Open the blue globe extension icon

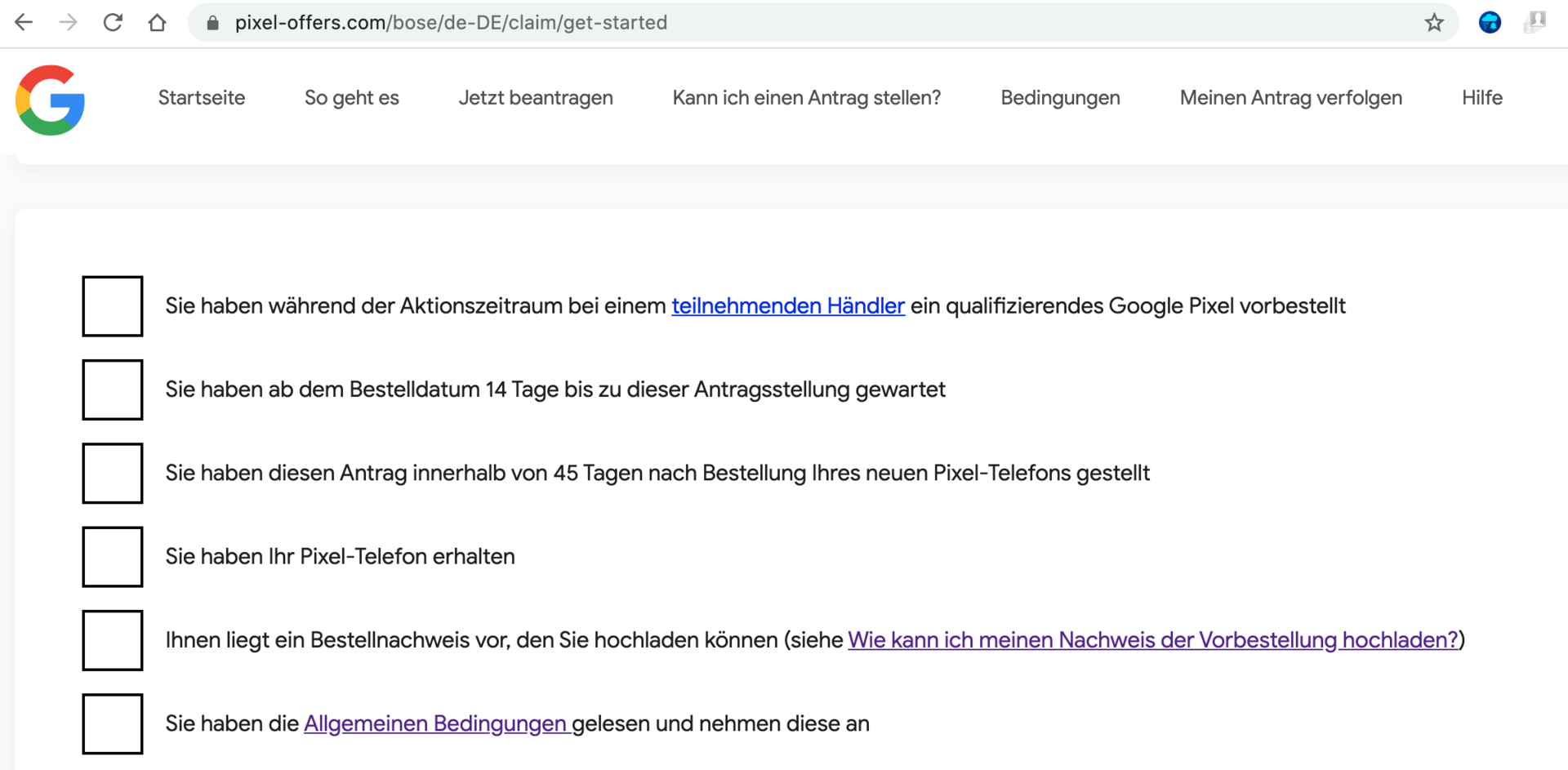[x=1490, y=22]
